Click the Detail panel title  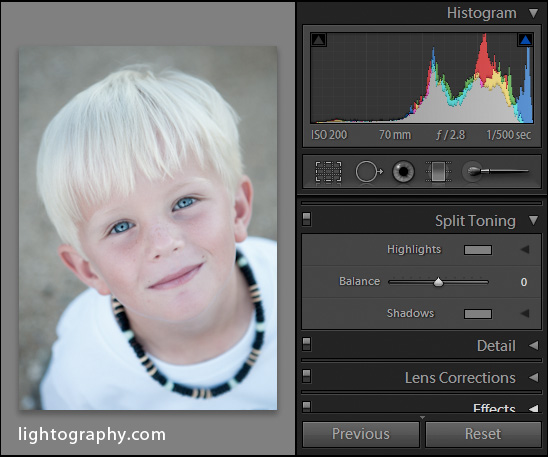pyautogui.click(x=496, y=346)
